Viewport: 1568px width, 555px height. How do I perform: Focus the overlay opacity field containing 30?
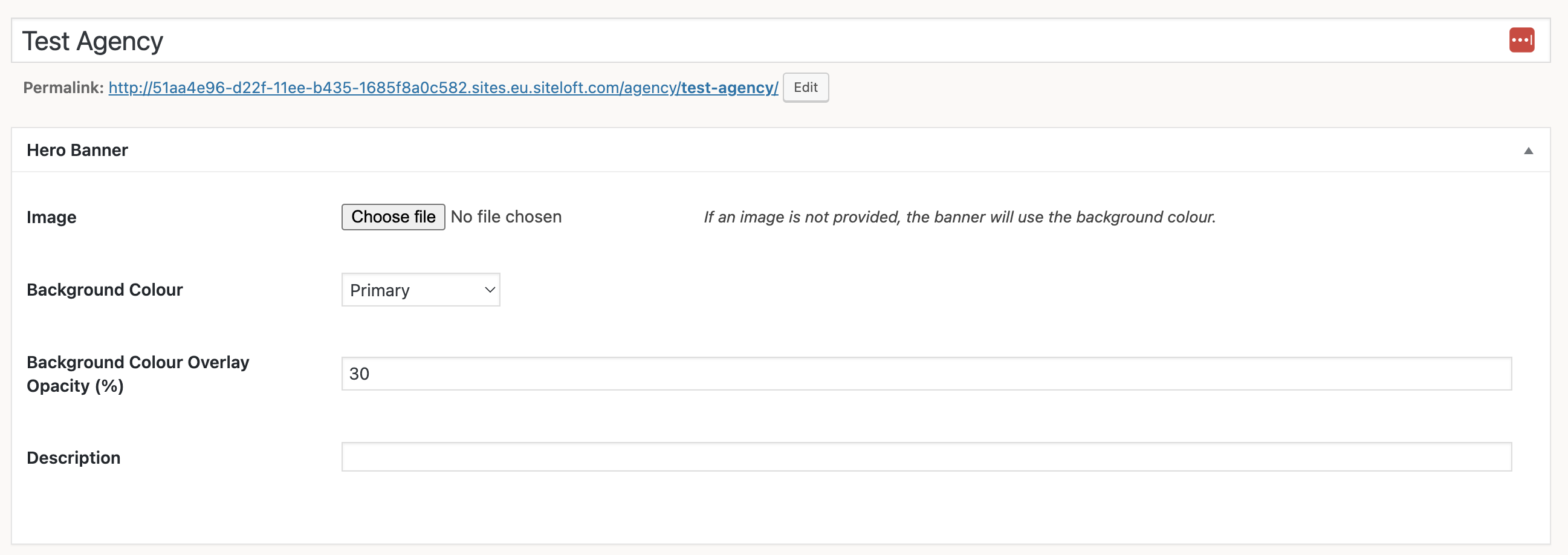click(926, 374)
